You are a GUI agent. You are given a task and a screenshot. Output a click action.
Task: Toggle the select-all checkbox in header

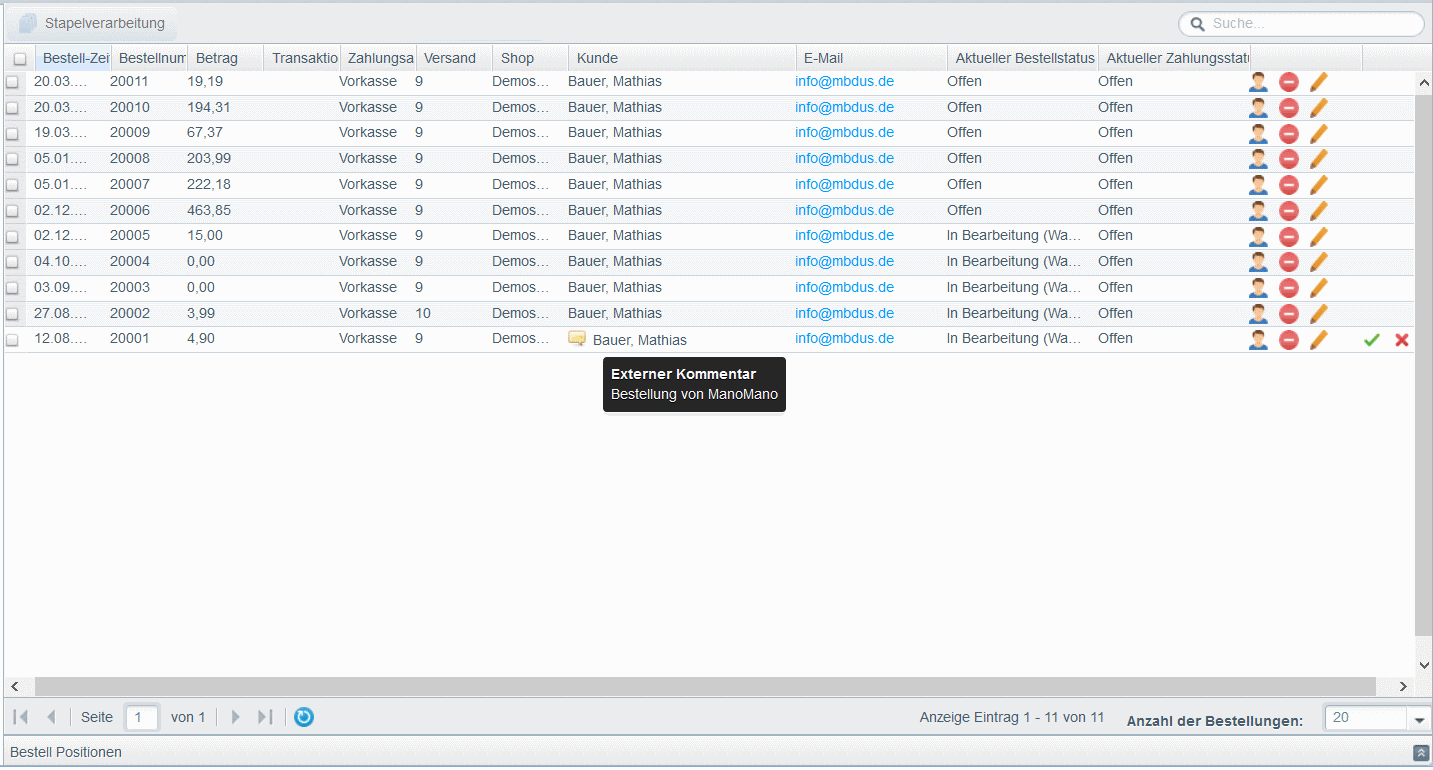(20, 59)
